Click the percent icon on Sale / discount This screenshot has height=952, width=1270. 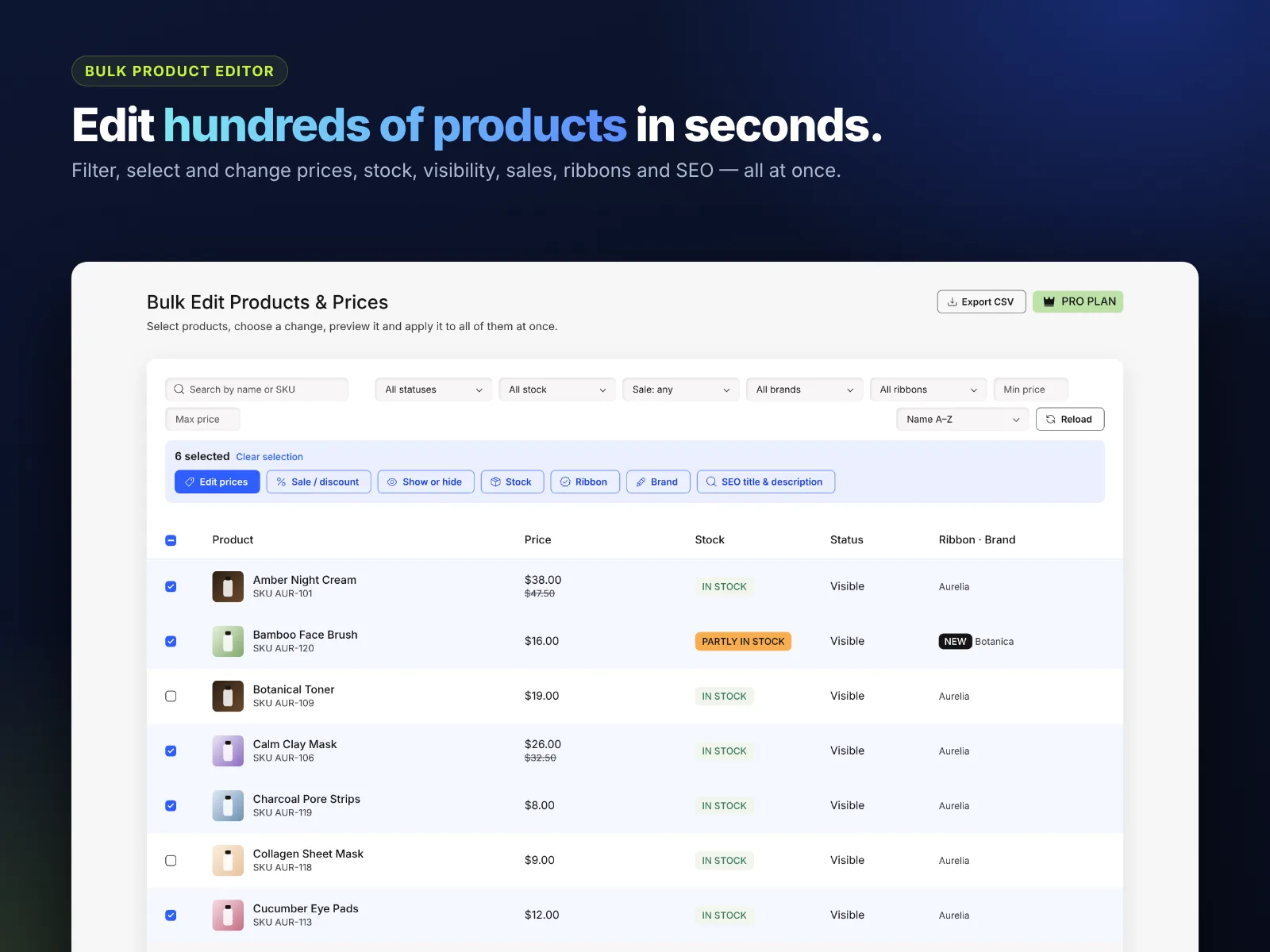281,482
